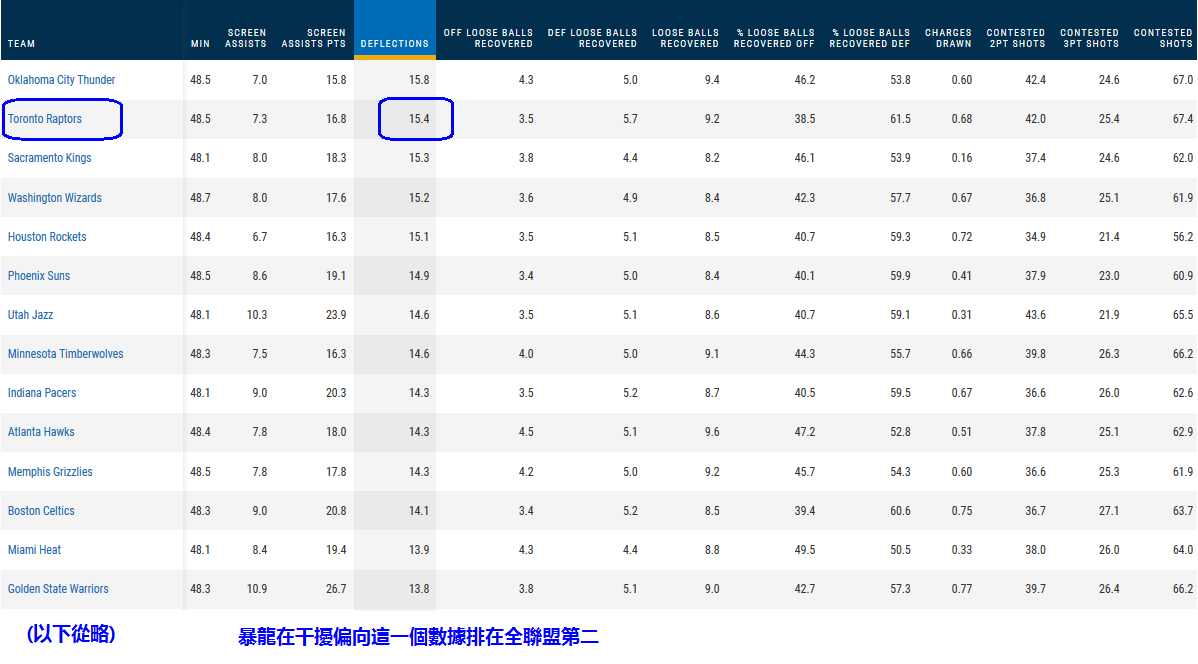The width and height of the screenshot is (1198, 664).
Task: Sort by CHARGES DRAWN column header
Action: 948,38
